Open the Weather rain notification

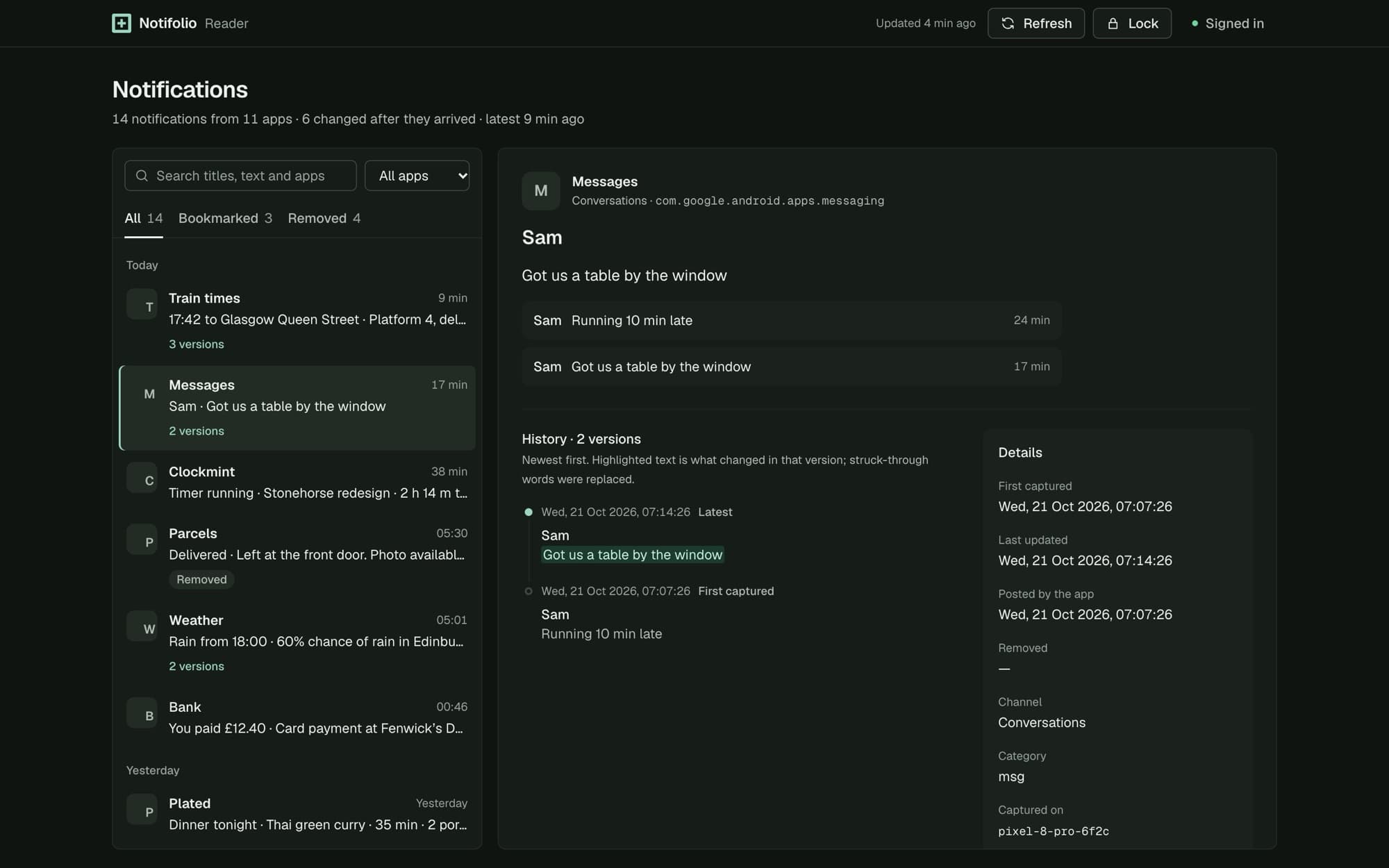click(x=297, y=644)
